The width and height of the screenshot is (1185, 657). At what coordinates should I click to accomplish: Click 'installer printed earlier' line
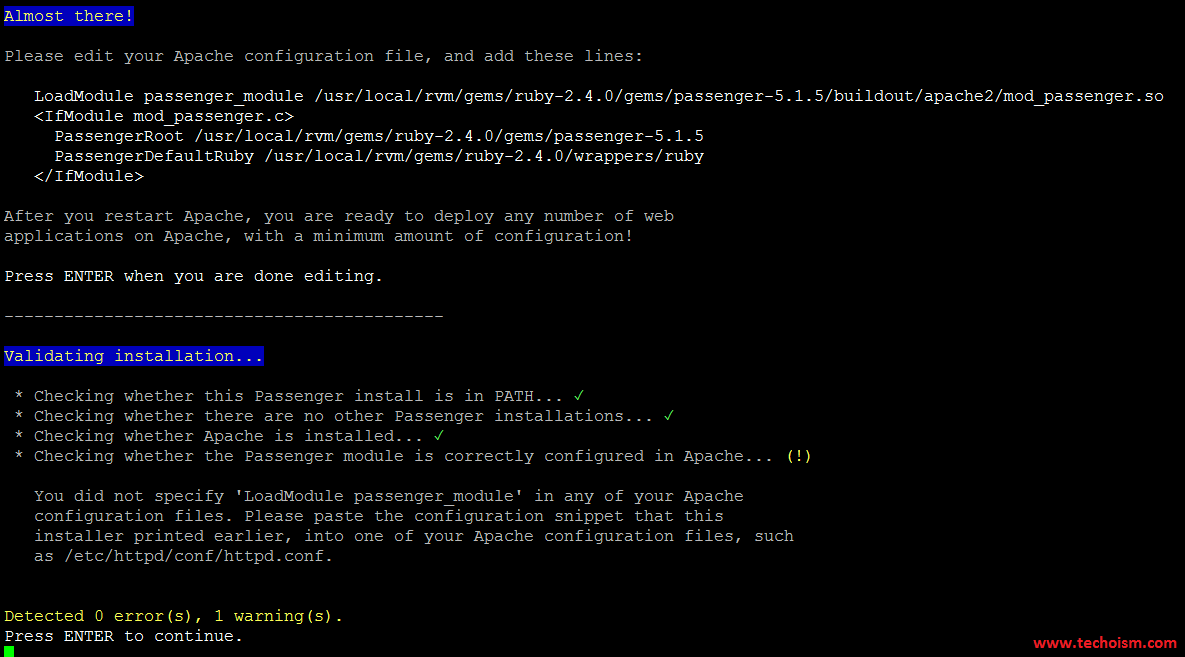pyautogui.click(x=413, y=537)
